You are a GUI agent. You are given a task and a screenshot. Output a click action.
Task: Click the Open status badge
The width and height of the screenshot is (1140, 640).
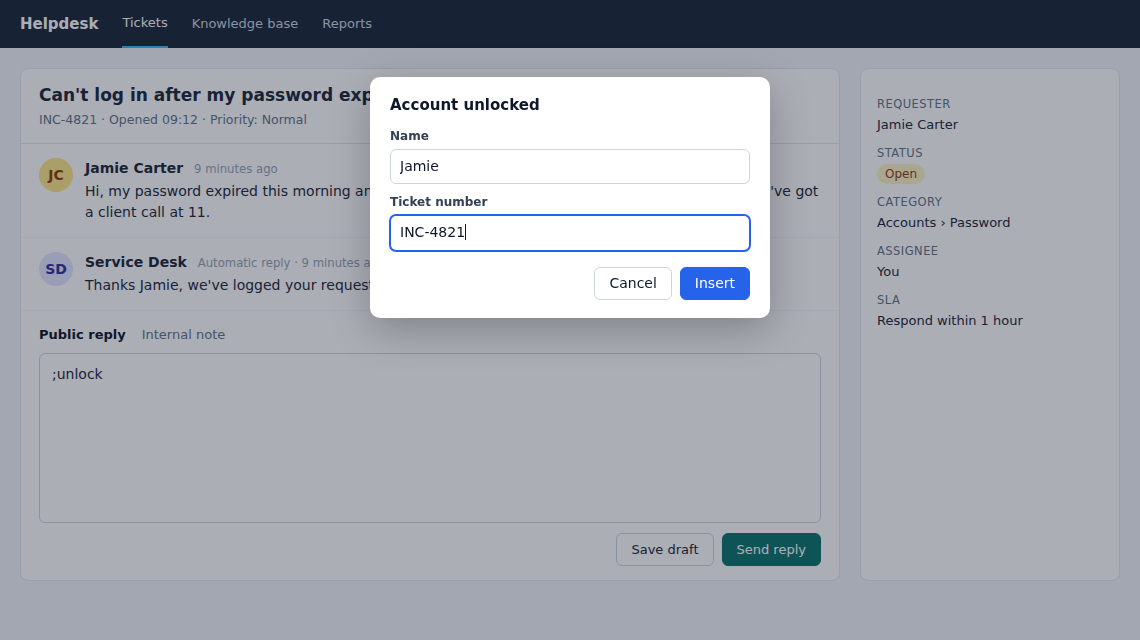901,174
